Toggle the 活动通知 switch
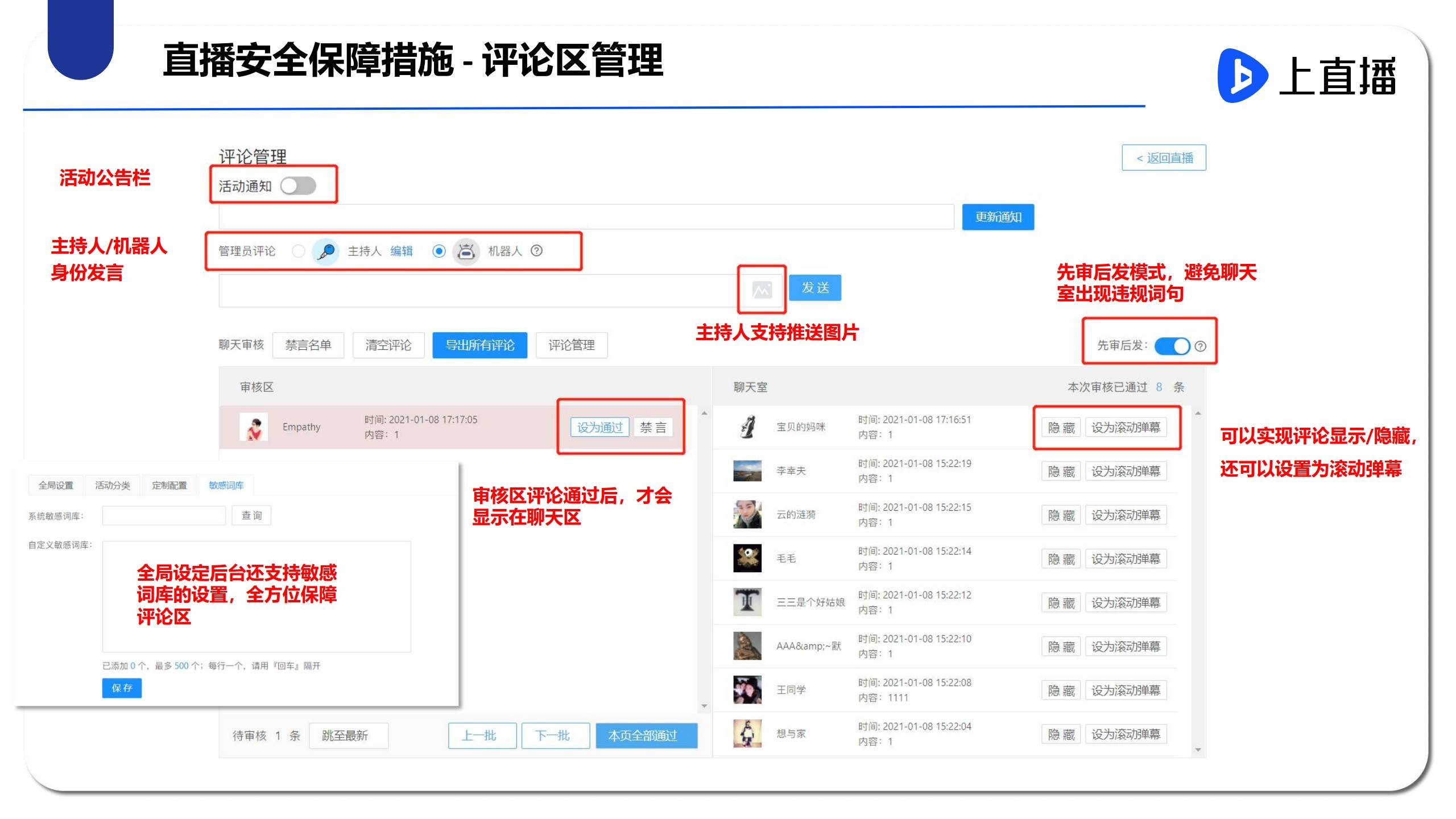Viewport: 1456px width, 819px height. tap(298, 186)
